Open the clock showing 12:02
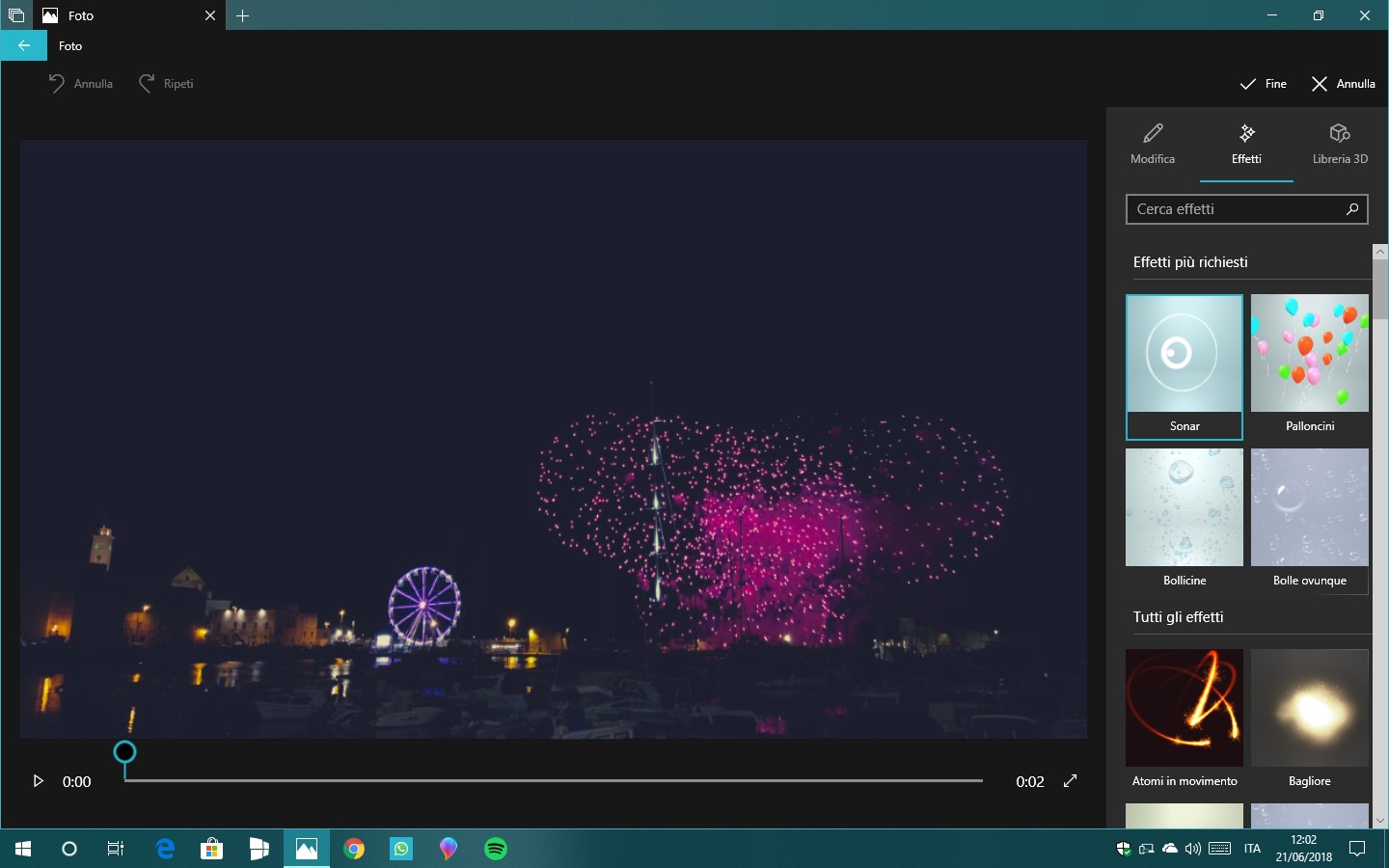The width and height of the screenshot is (1389, 868). [1303, 849]
